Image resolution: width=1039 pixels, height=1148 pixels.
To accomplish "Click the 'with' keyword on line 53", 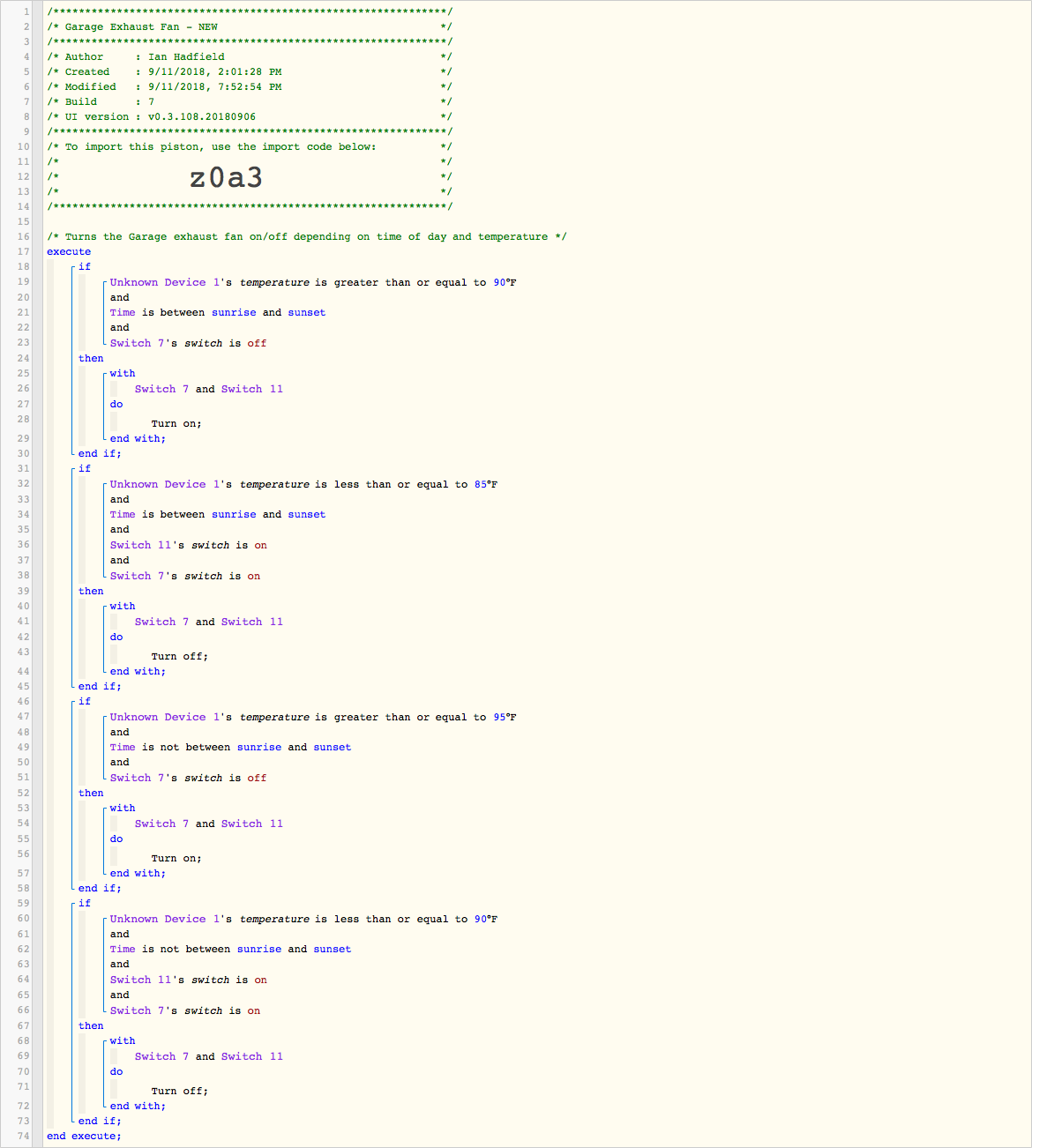I will click(123, 808).
